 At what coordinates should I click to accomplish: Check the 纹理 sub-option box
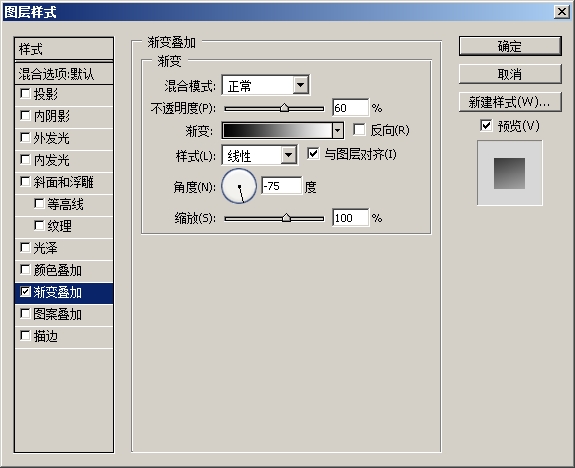(39, 226)
